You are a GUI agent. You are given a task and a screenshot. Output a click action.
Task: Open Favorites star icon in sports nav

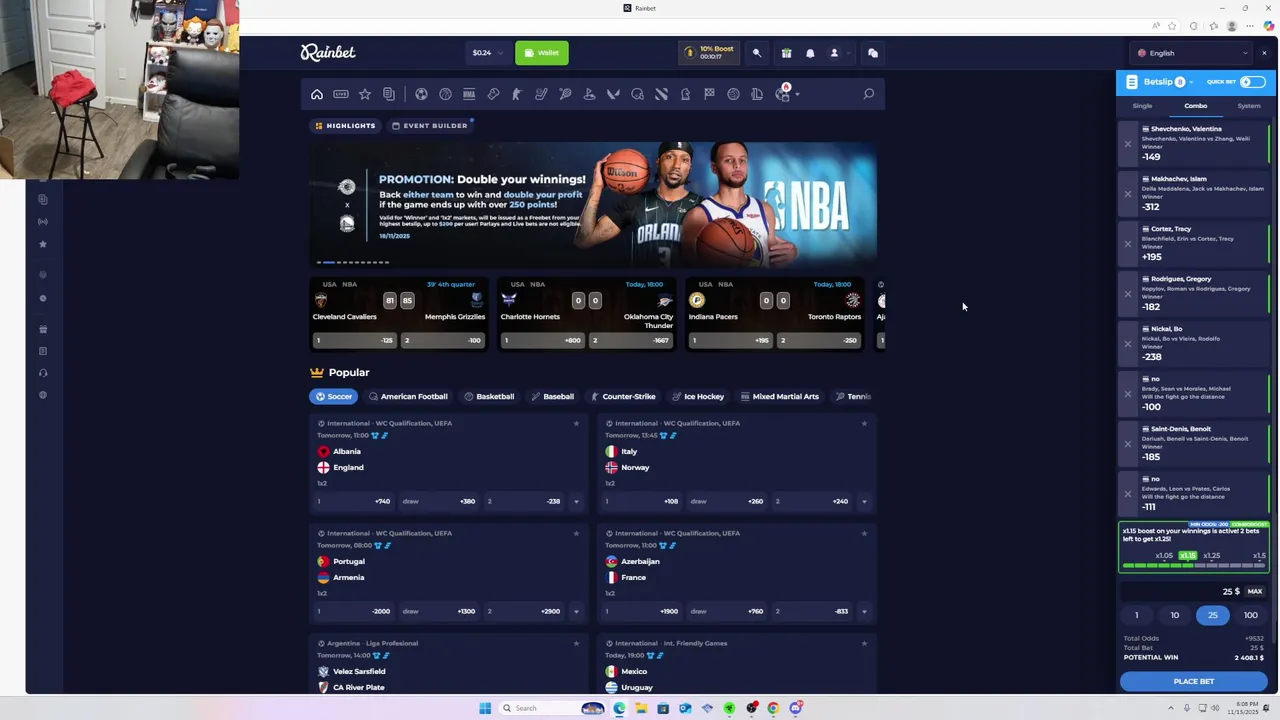(x=365, y=94)
